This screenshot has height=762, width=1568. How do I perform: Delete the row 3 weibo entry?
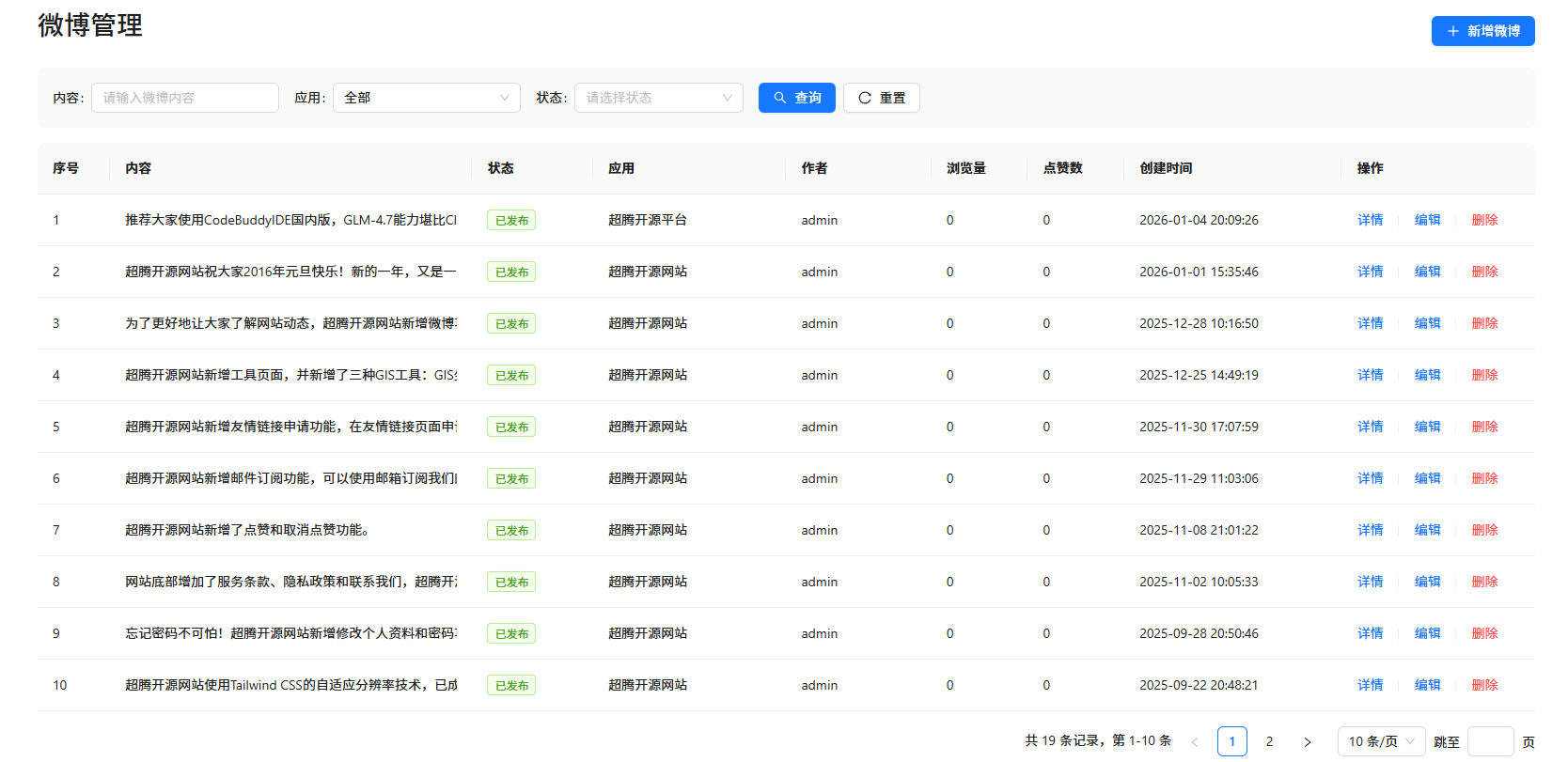click(x=1484, y=323)
